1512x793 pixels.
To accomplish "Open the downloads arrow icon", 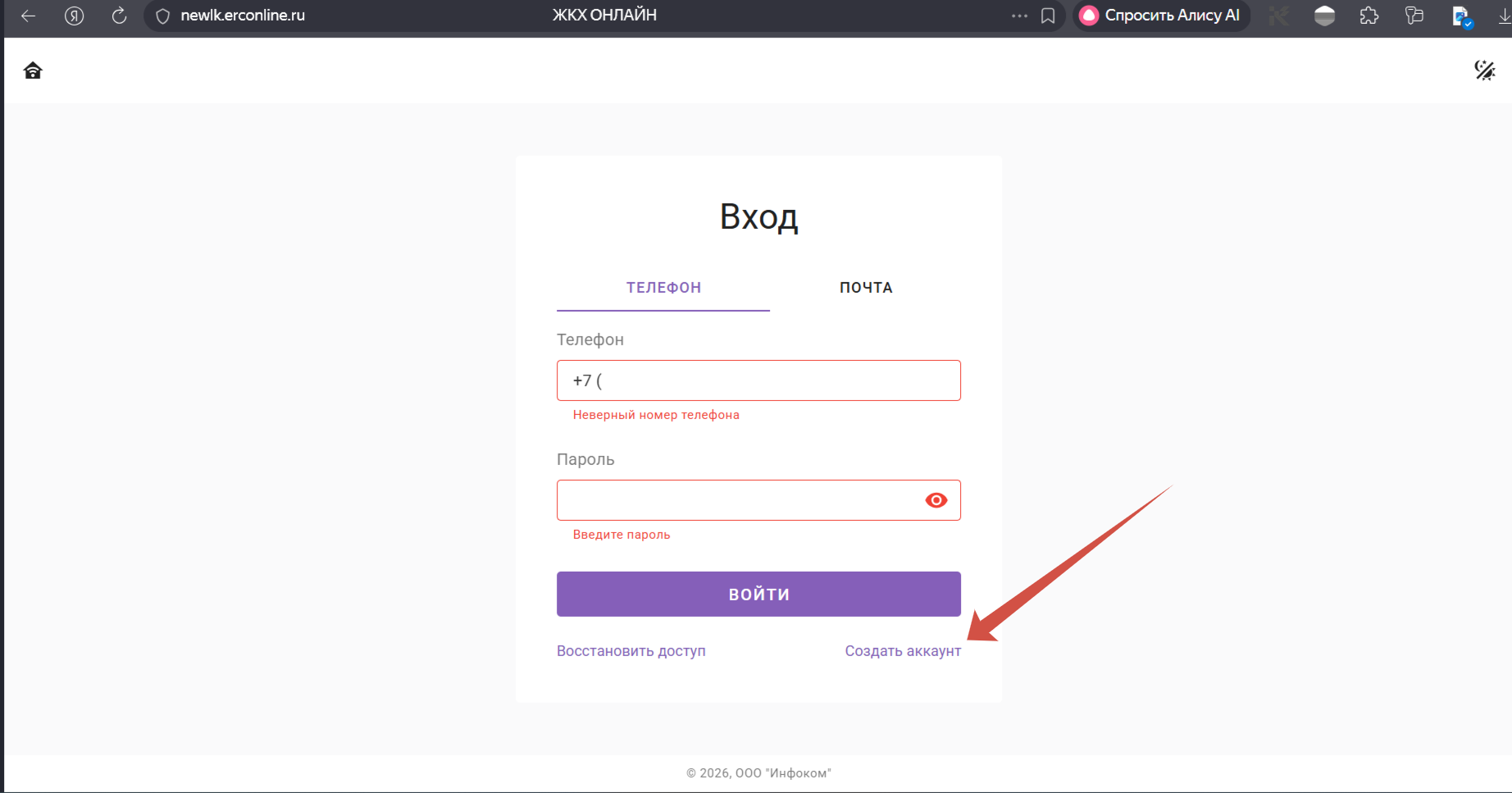I will click(1505, 16).
